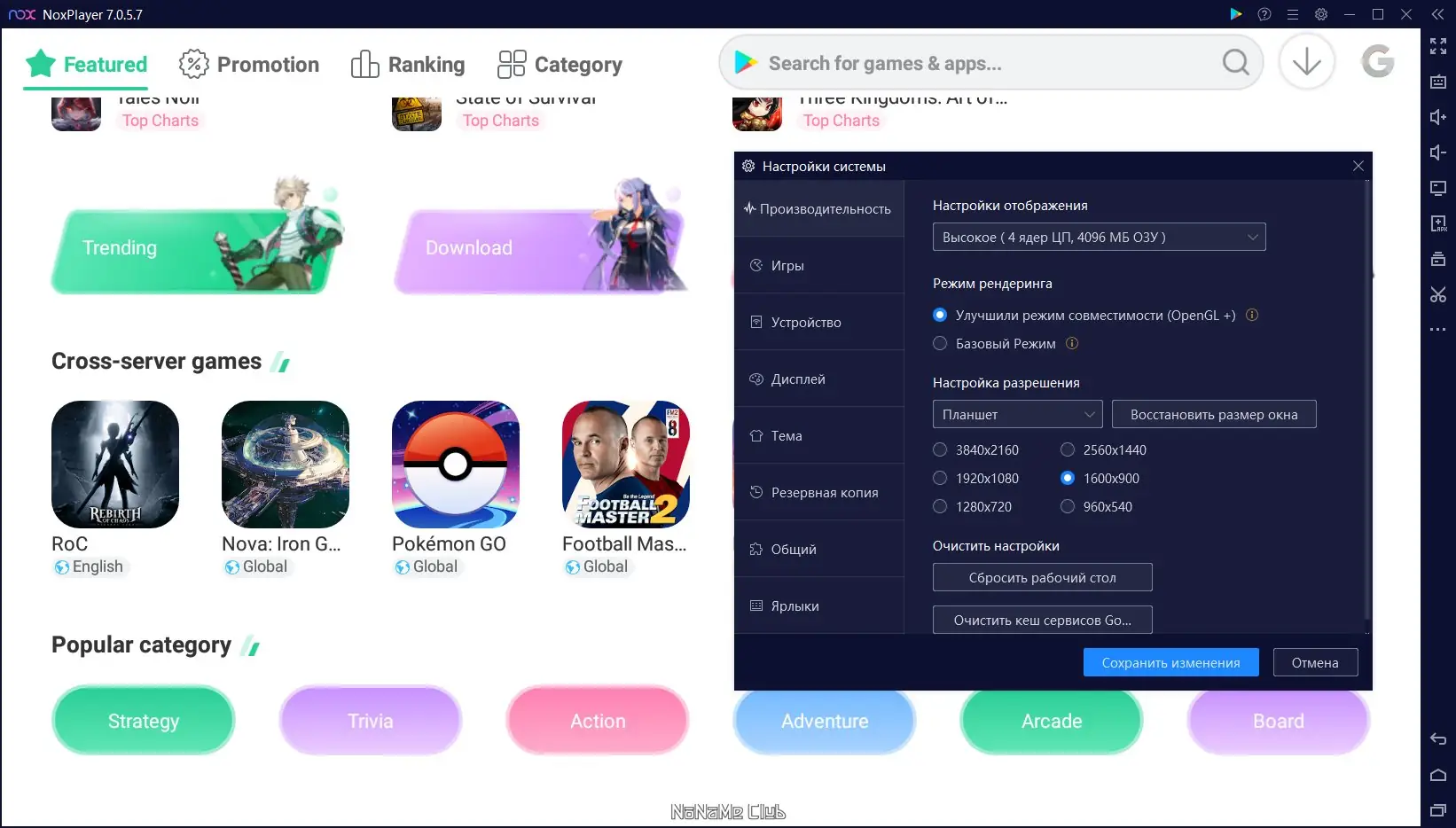The height and width of the screenshot is (828, 1456).
Task: Open the Устройство settings section
Action: [819, 322]
